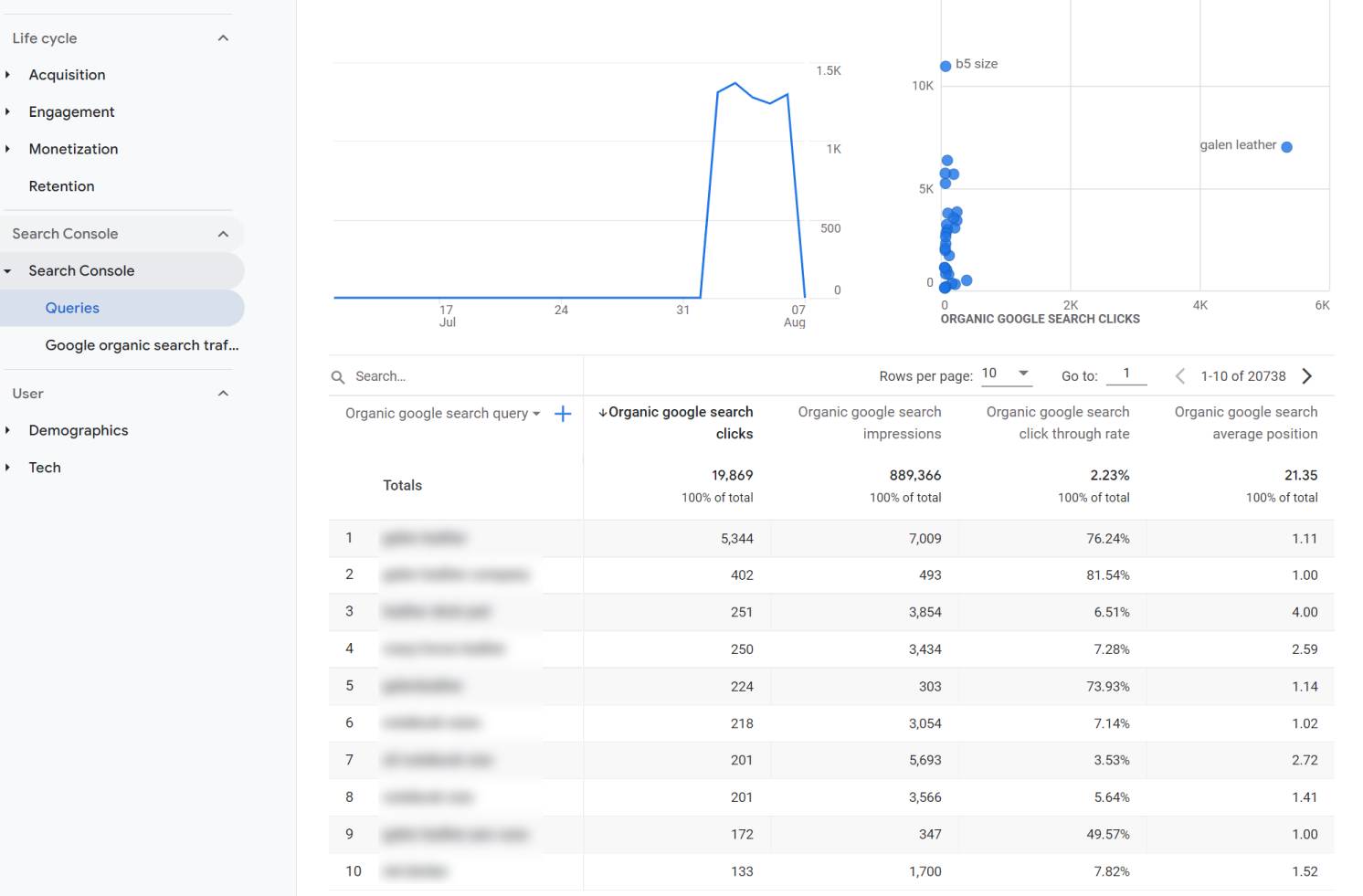This screenshot has height=896, width=1363.
Task: Open Rows per page dropdown
Action: 1006,374
